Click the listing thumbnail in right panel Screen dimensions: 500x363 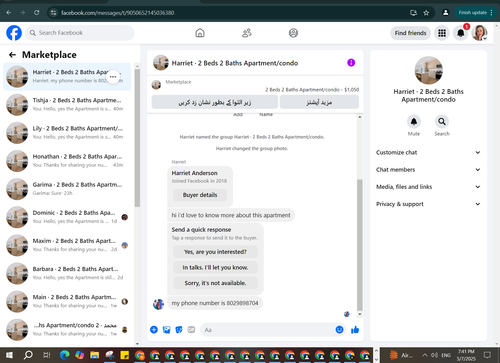(x=428, y=70)
